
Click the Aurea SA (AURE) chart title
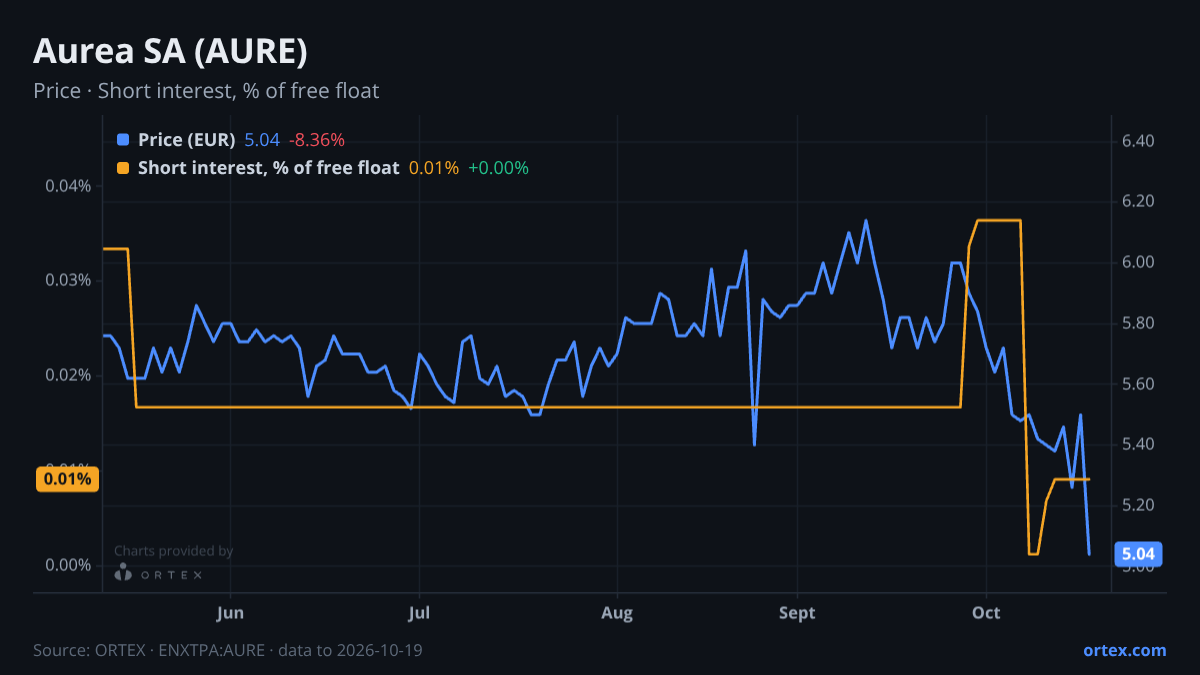[170, 51]
